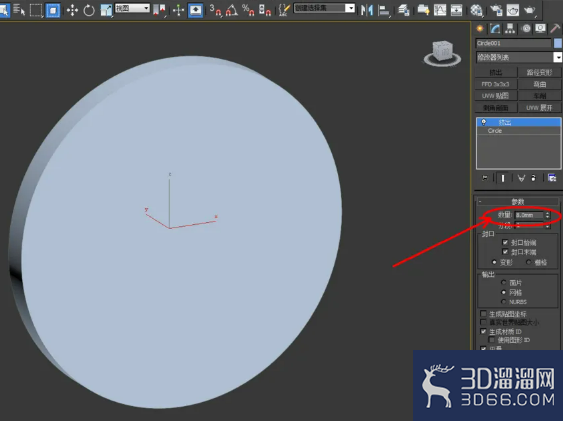
Task: Switch to the Hierarchy panel tab
Action: [x=510, y=29]
